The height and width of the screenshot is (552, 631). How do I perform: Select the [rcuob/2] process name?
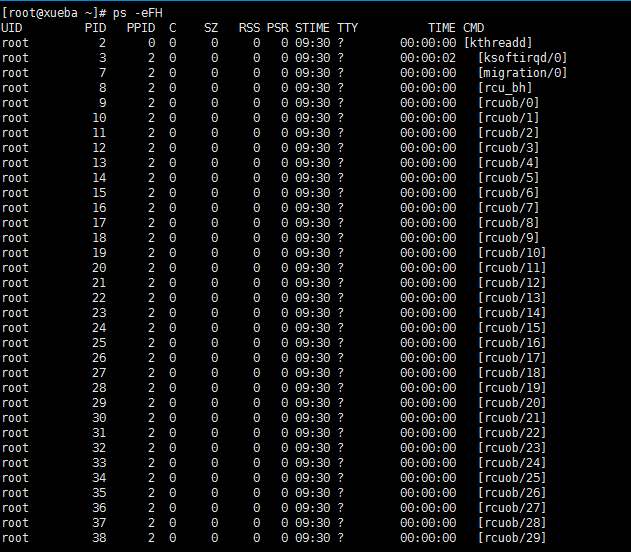pyautogui.click(x=508, y=133)
